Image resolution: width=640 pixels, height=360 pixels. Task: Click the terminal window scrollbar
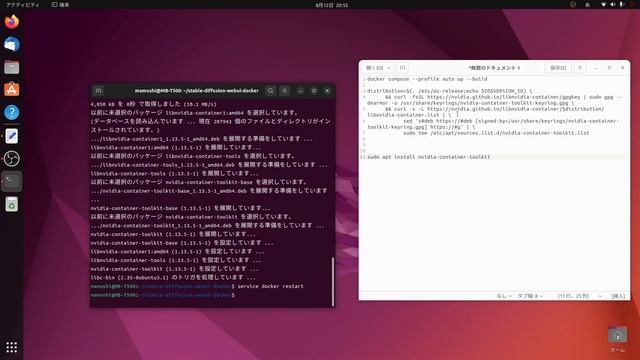point(333,281)
